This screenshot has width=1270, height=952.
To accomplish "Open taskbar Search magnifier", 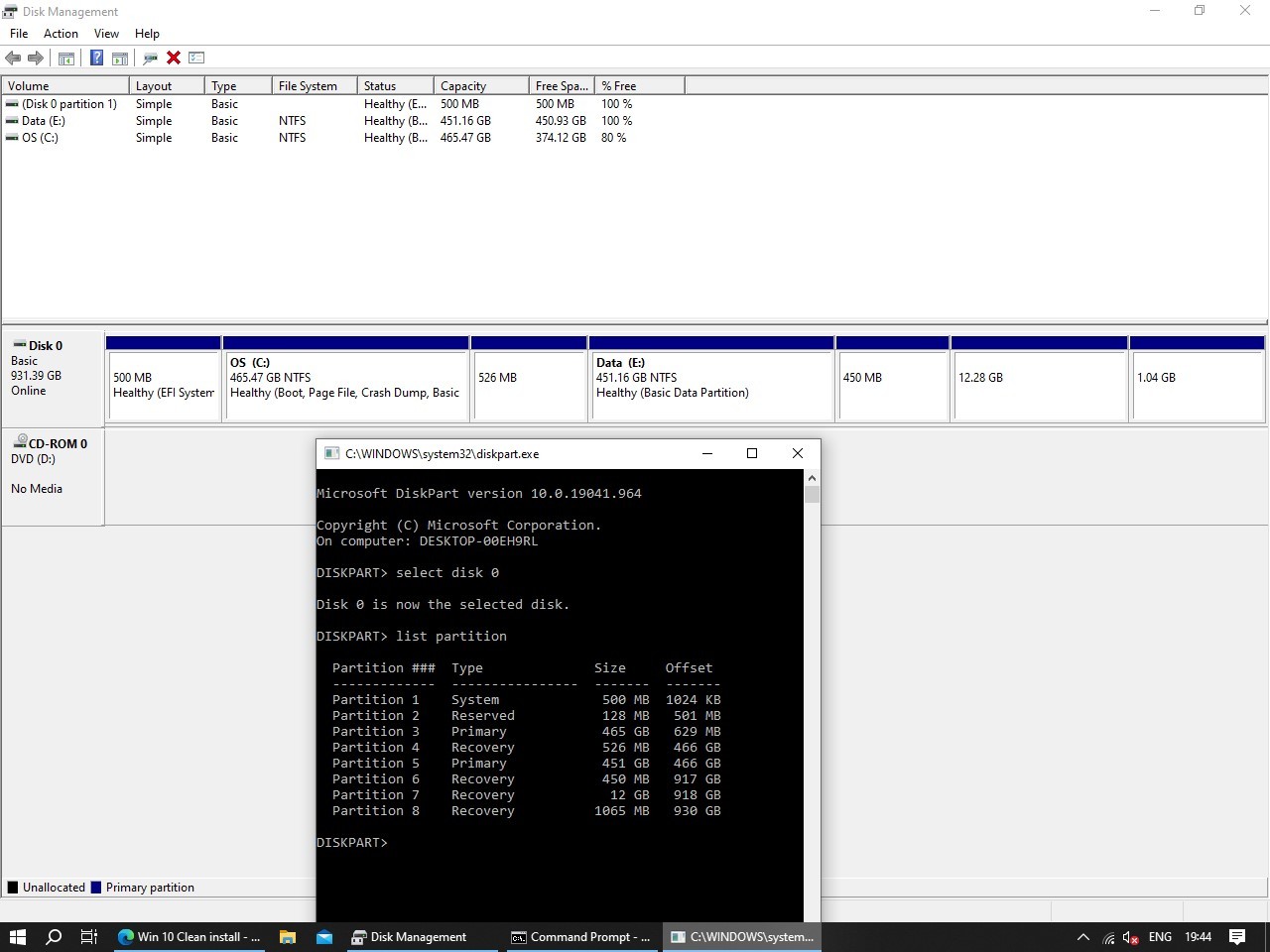I will click(54, 937).
